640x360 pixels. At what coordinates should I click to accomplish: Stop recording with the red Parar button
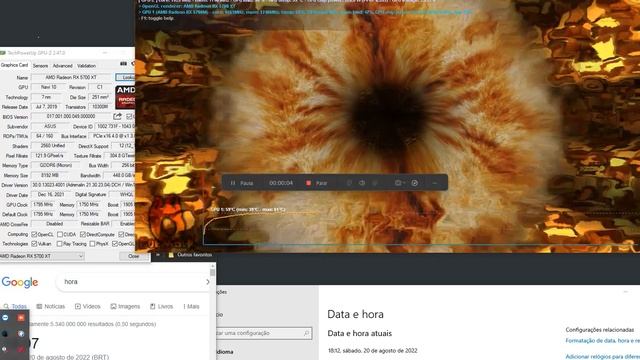[x=317, y=183]
